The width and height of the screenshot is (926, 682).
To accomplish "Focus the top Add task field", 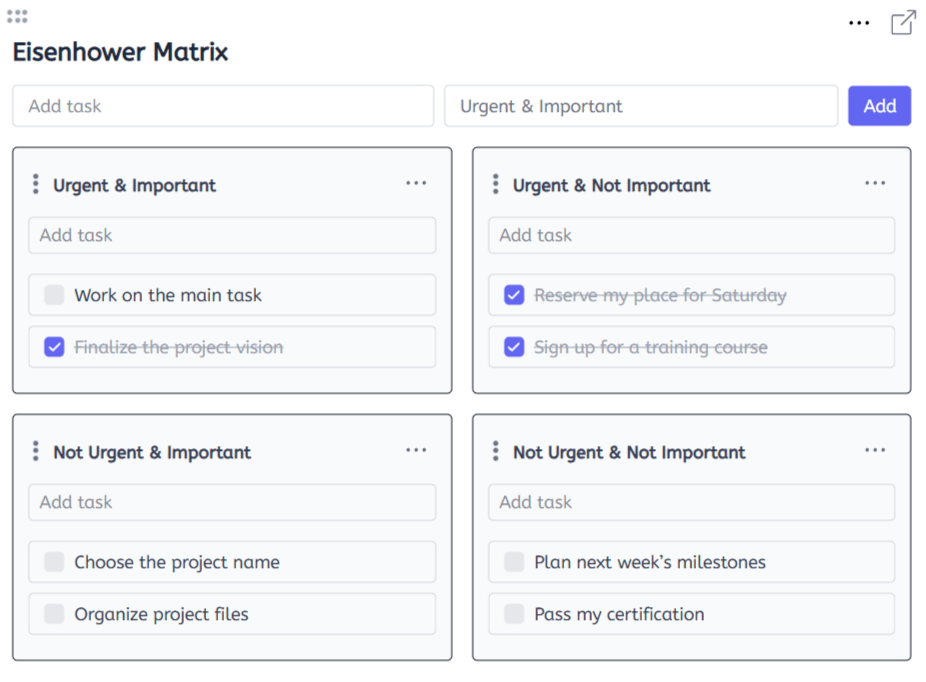I will tap(222, 106).
